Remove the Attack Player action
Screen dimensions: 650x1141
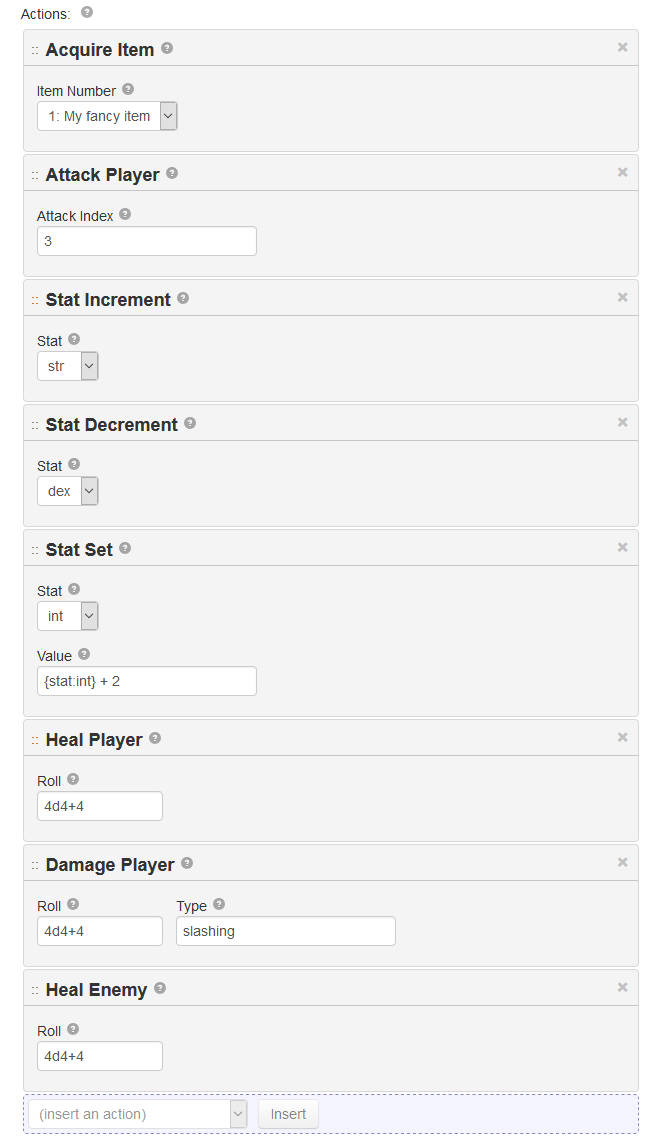point(622,172)
